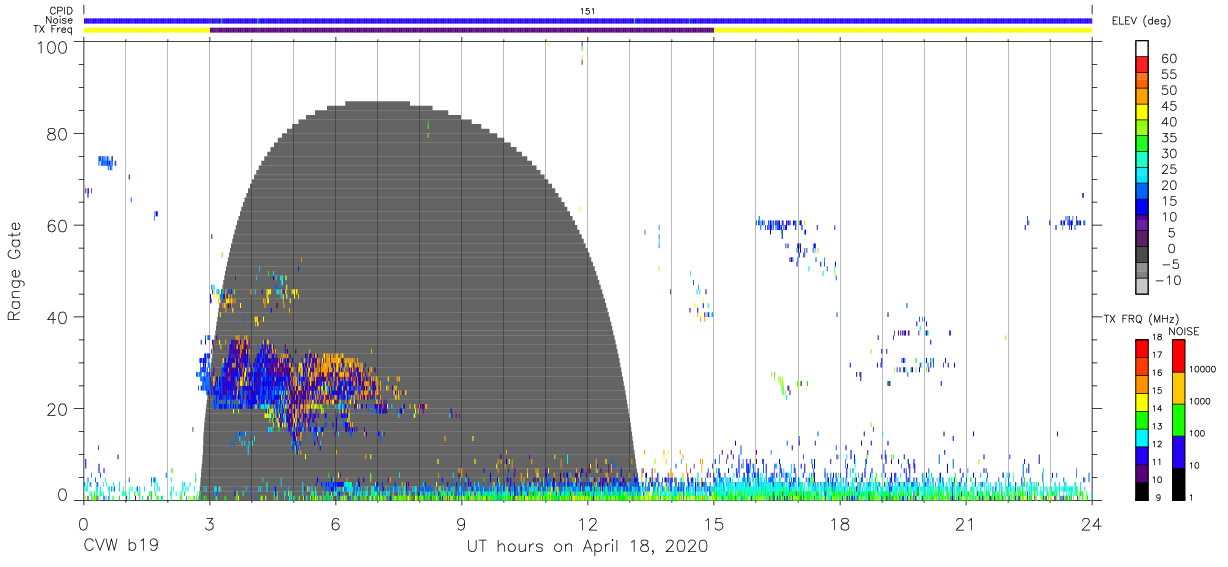1228x567 pixels.
Task: Pick the cyan 12–13 MHz TX FRQ swatch
Action: [x=1142, y=437]
